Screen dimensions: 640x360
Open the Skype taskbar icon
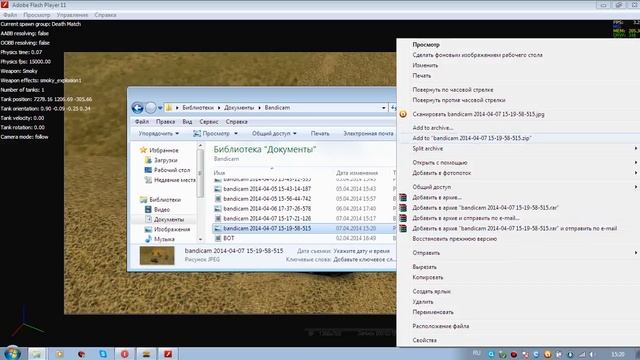pos(103,354)
